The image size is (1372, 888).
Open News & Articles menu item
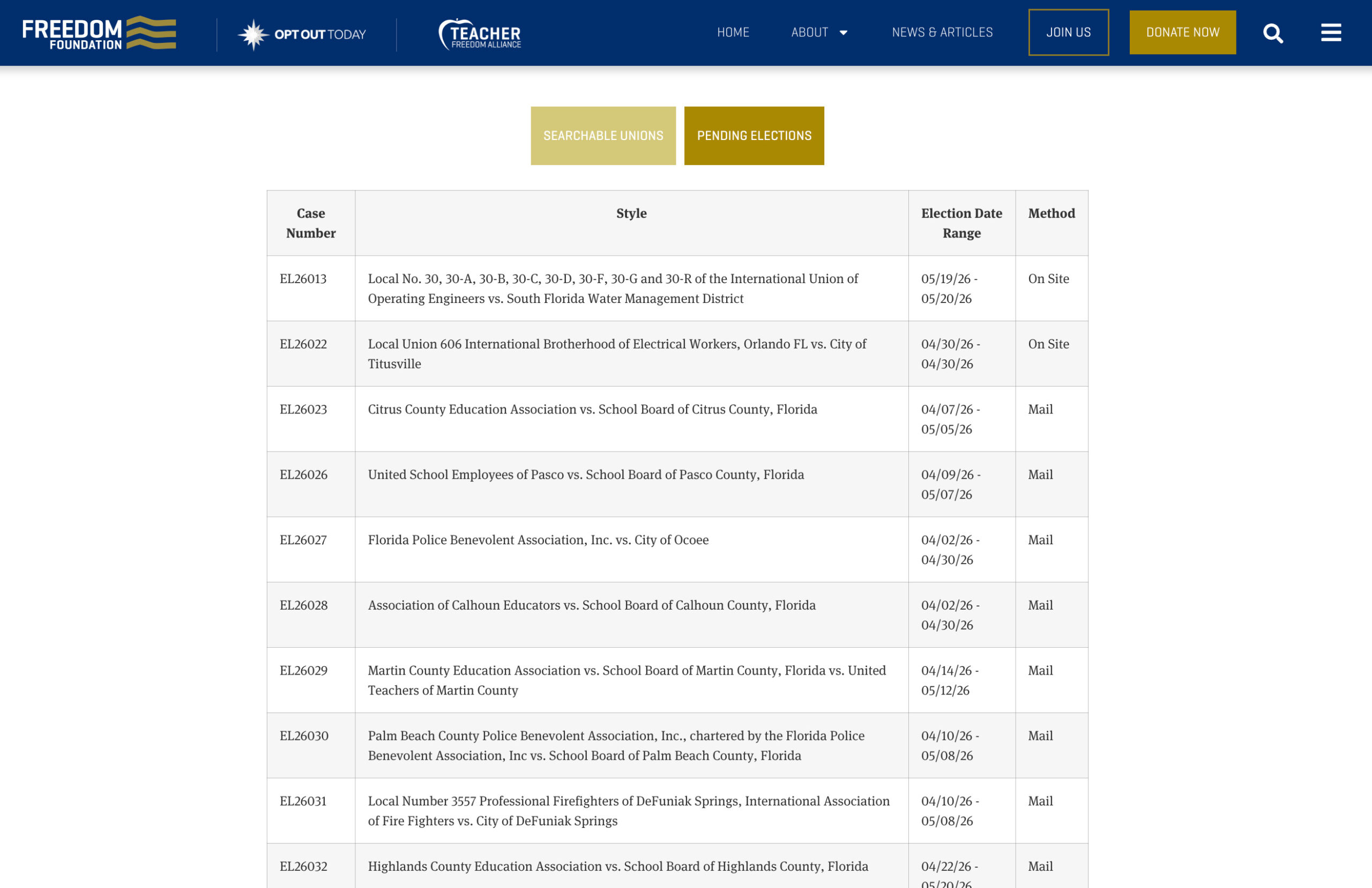click(942, 32)
